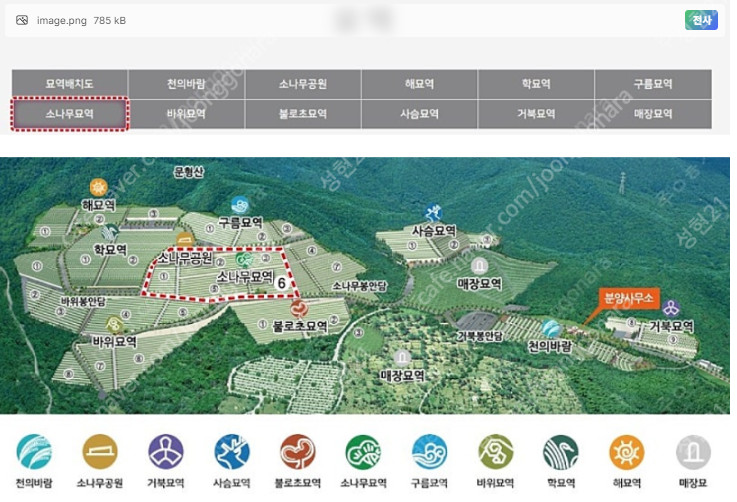Click the blue deer icon above 사슴묘역 map label
This screenshot has width=737, height=502.
433,213
